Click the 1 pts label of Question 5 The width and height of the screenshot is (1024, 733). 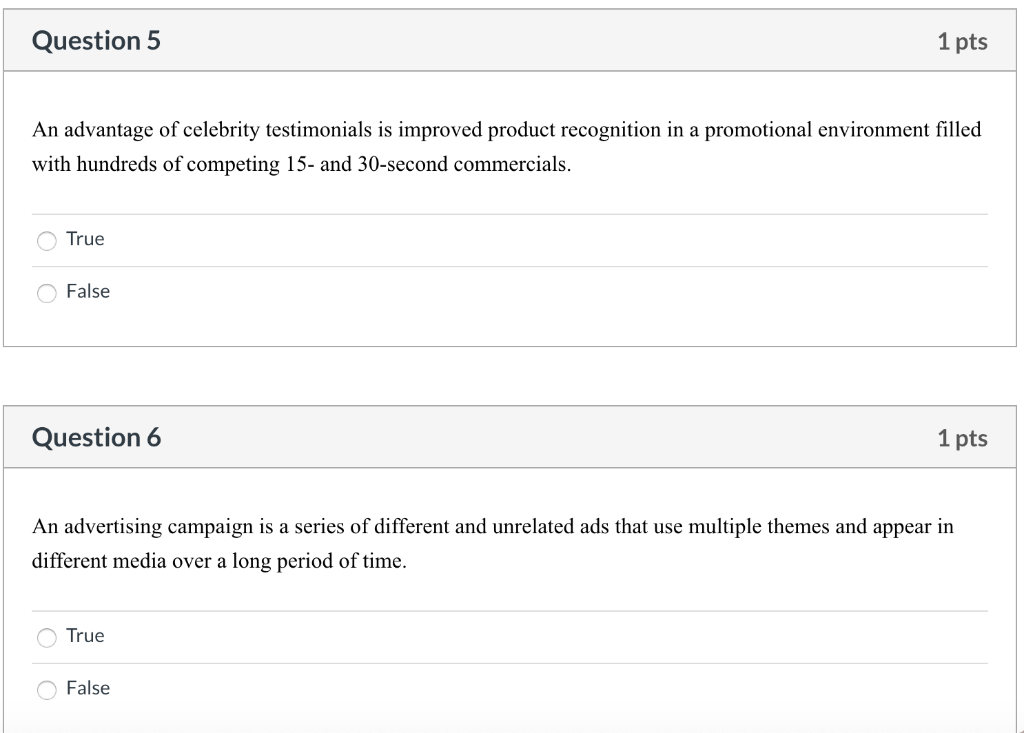(x=962, y=42)
